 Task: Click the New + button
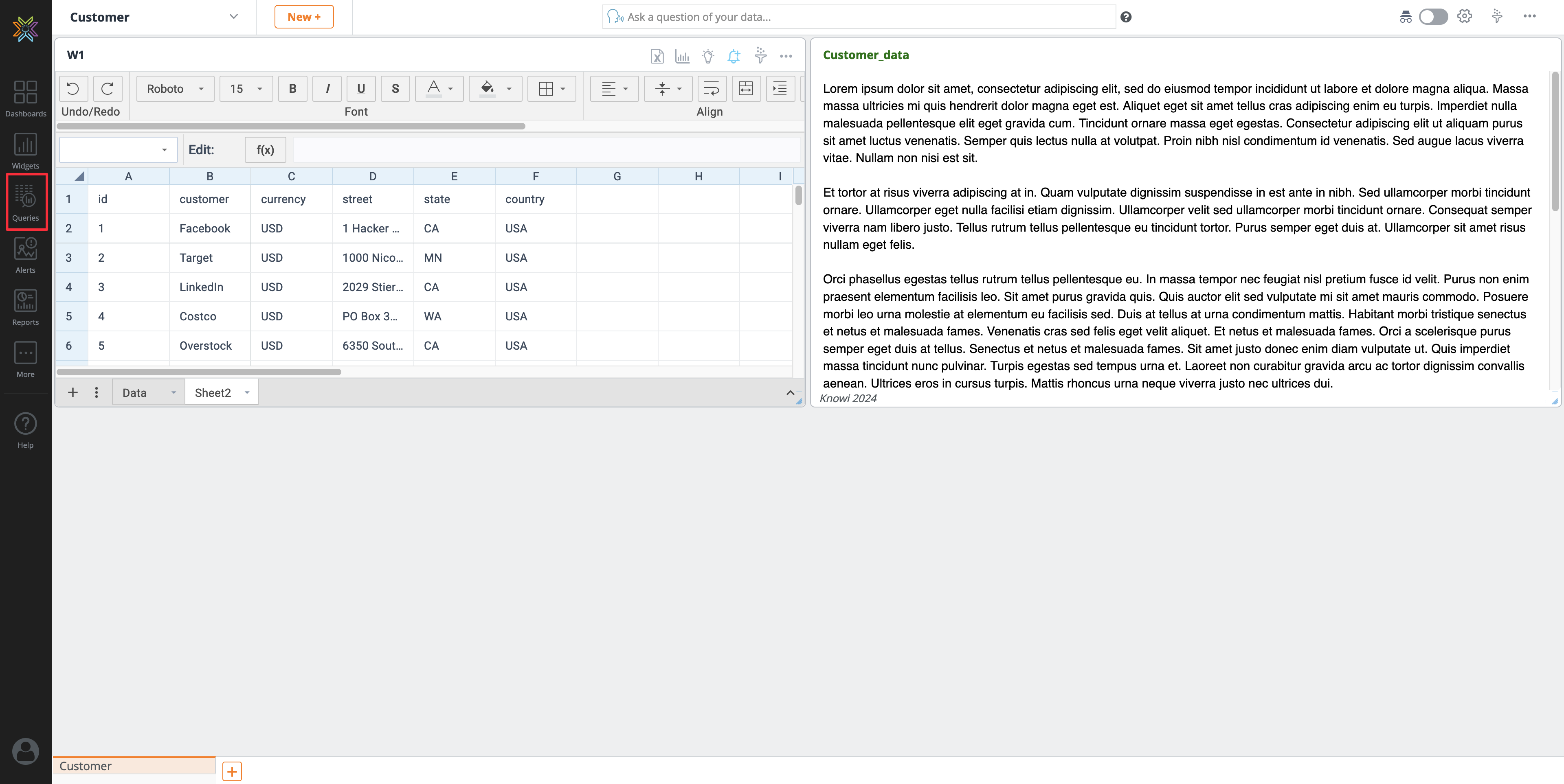point(303,17)
